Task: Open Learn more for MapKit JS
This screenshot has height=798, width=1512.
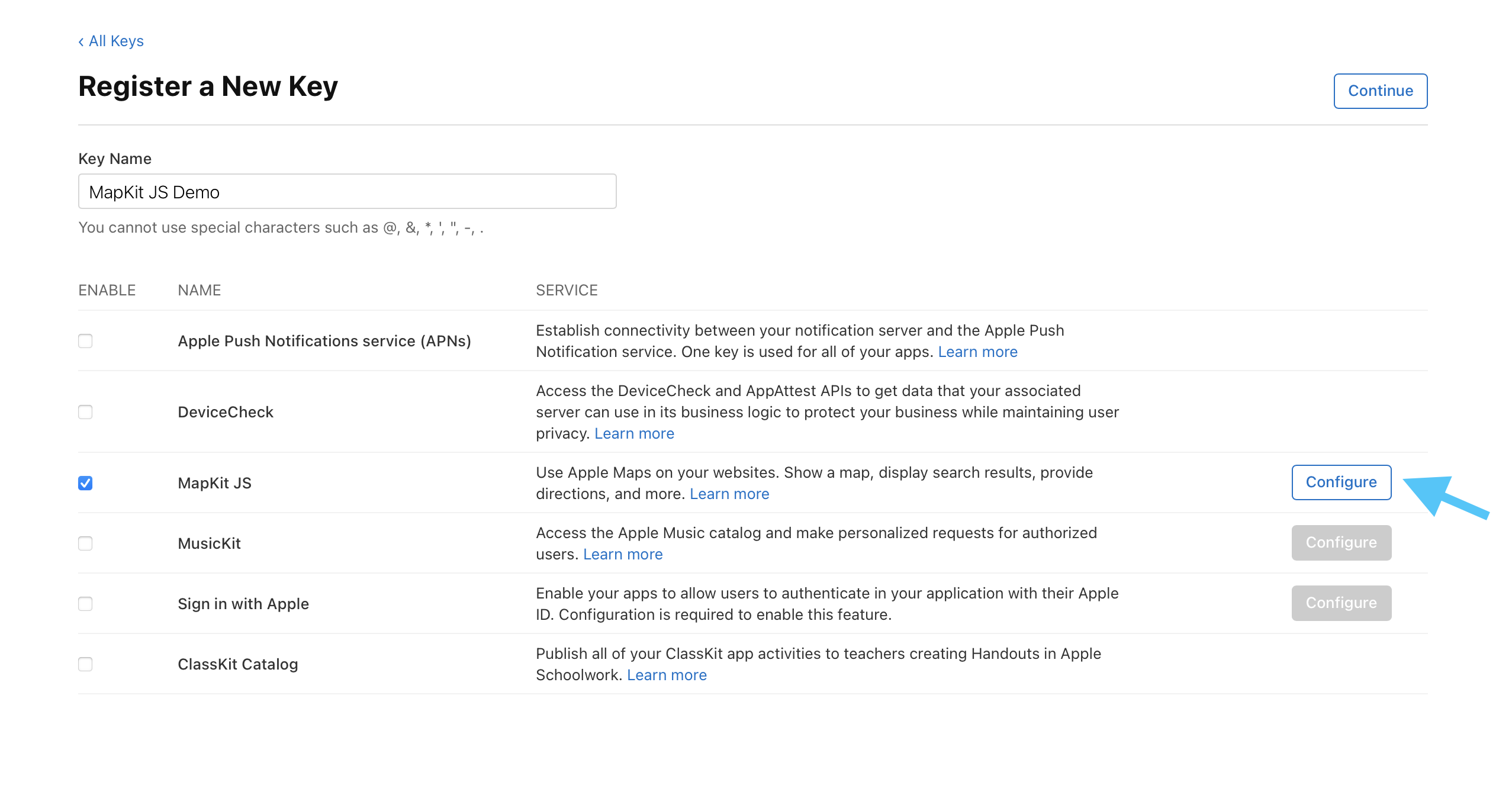Action: (729, 494)
